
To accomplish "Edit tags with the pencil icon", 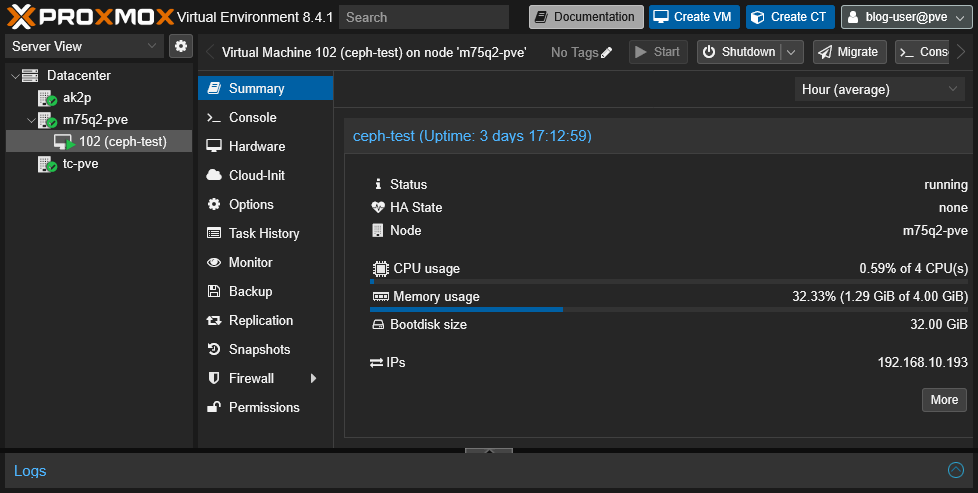I will tap(606, 52).
